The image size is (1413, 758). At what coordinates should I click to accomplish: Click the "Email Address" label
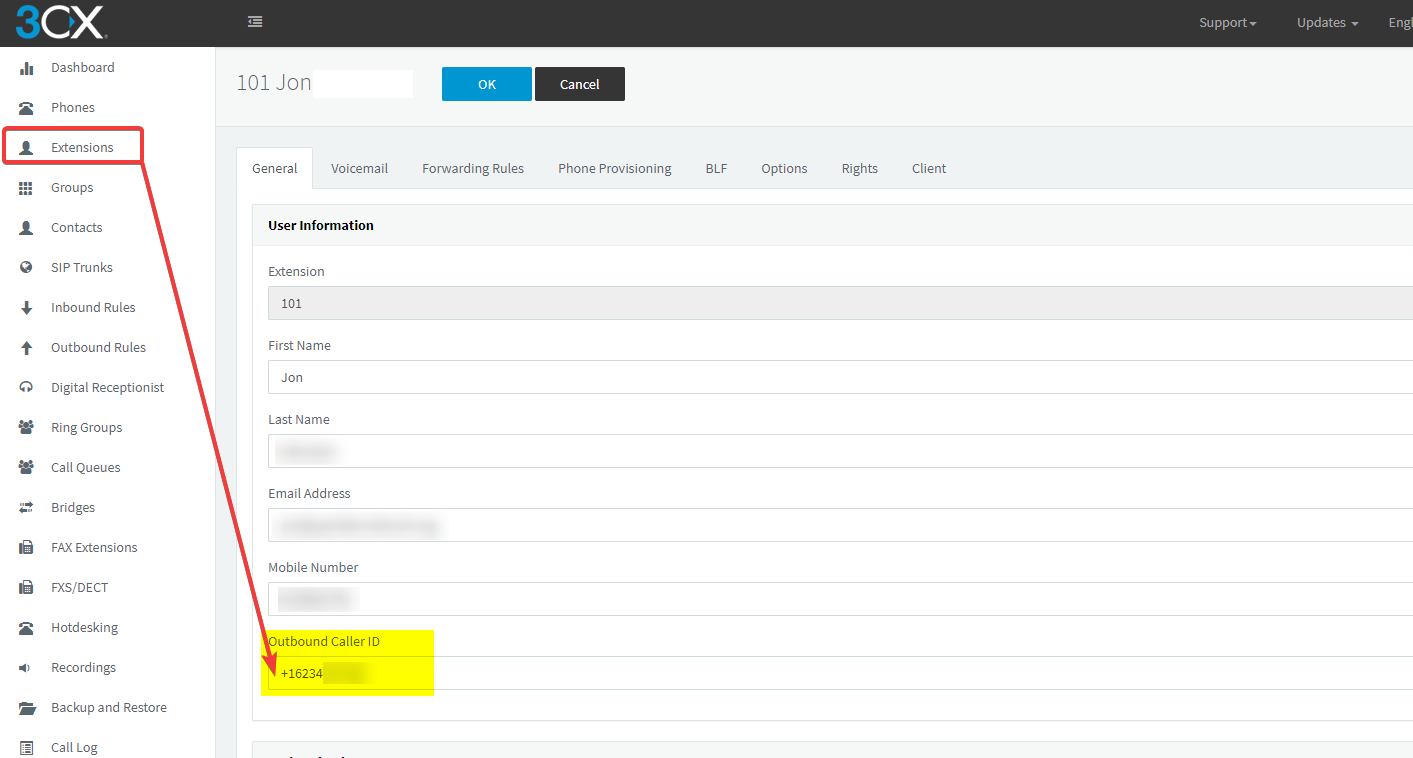pos(309,493)
